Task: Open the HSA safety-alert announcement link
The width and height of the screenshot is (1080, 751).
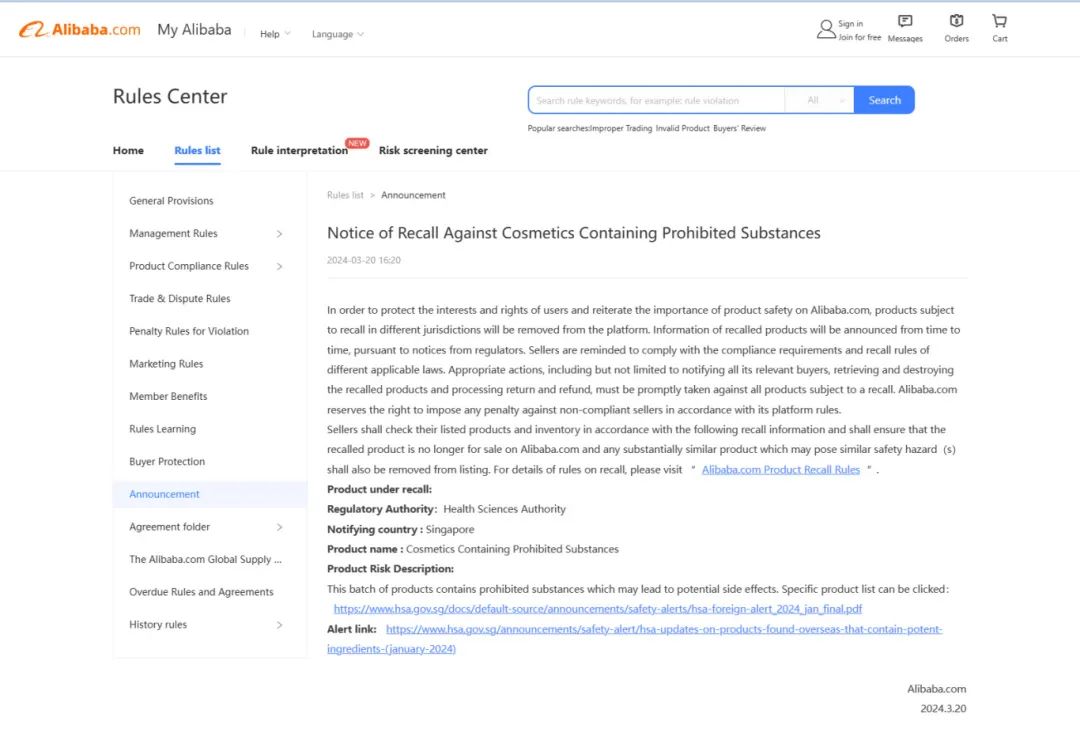Action: click(x=634, y=639)
